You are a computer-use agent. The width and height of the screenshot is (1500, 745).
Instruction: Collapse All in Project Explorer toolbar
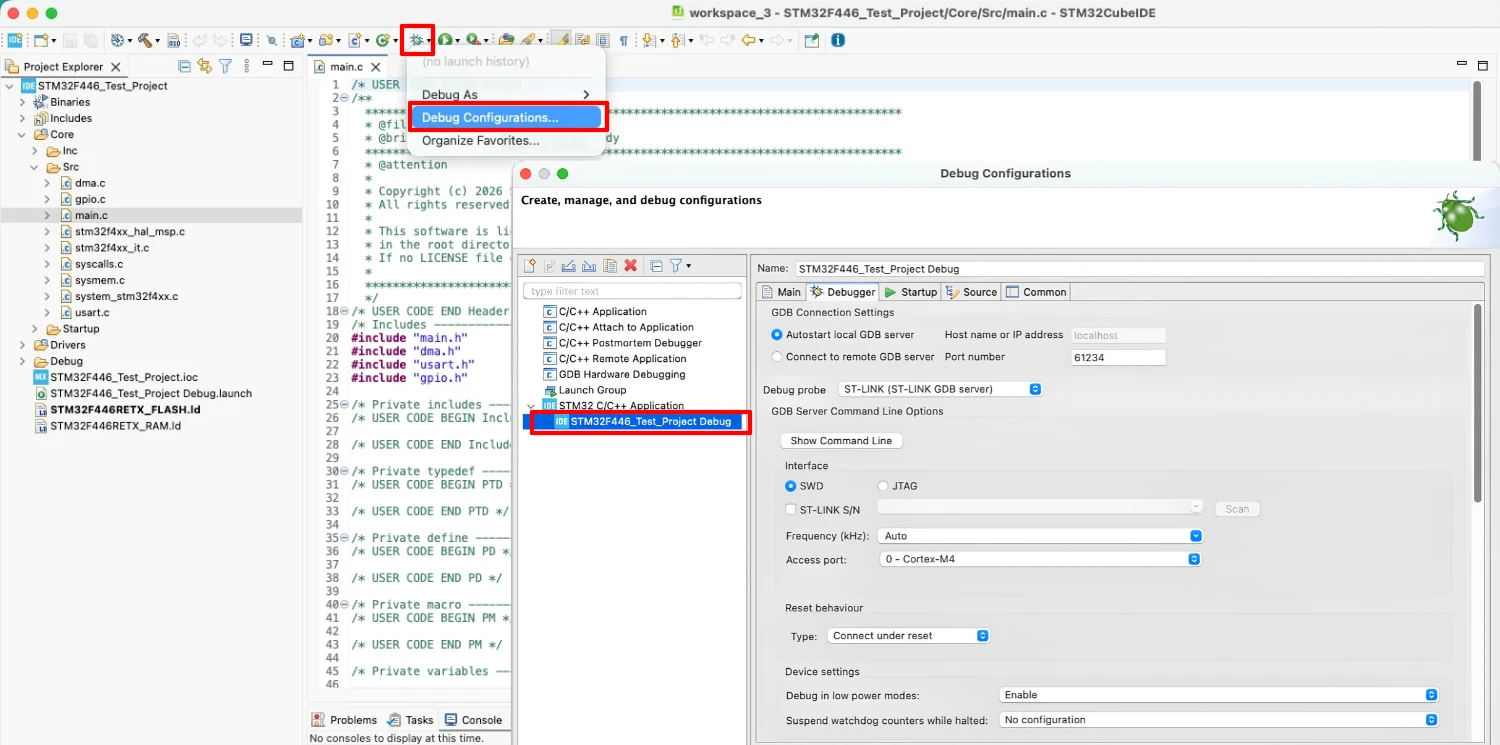(184, 66)
